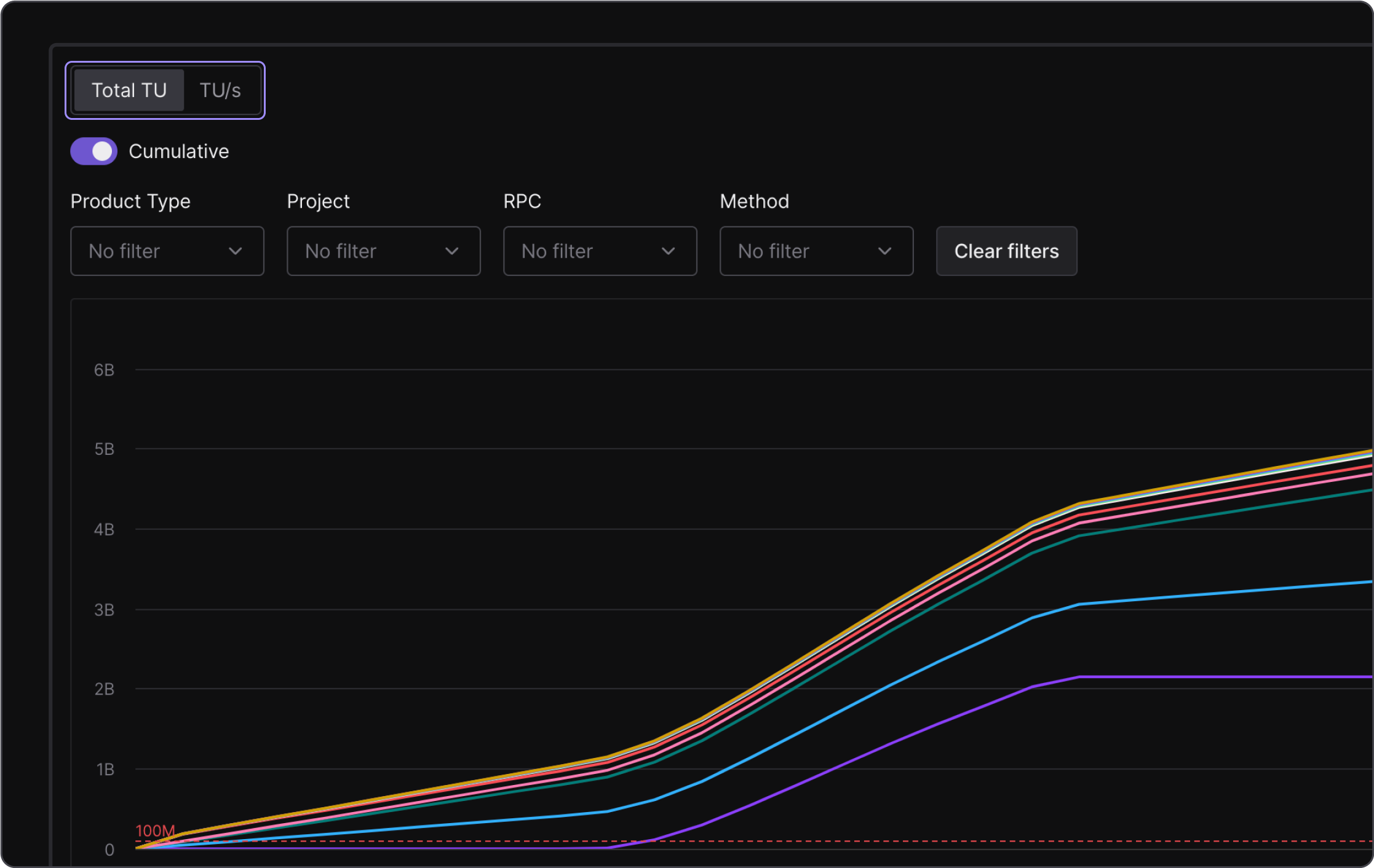1374x868 pixels.
Task: Click the Product Type dropdown chevron
Action: point(236,251)
